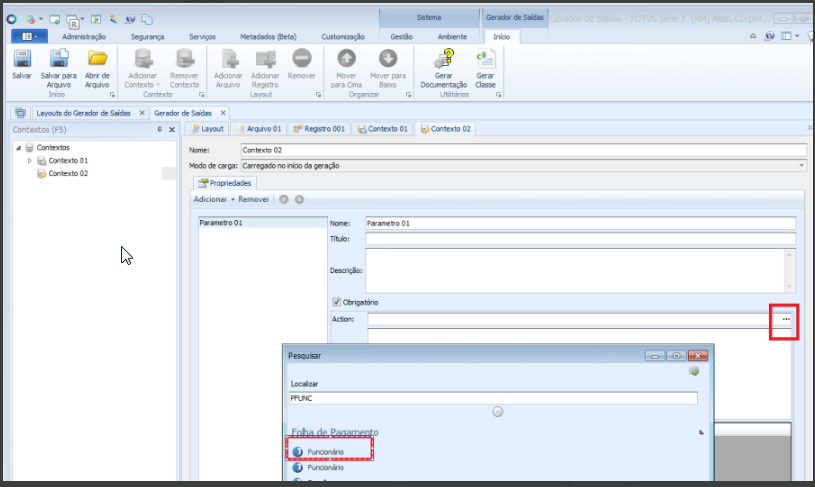Select the Propriedades tab
815x487 pixels.
225,183
